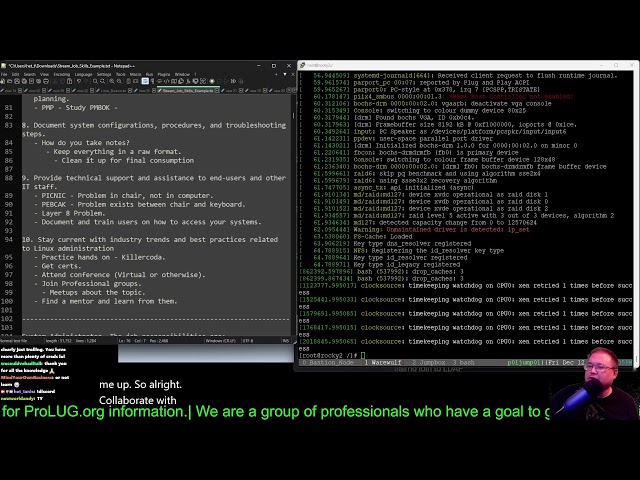Click the Notepad++ title bar app icon
640x480 pixels.
tap(3, 66)
